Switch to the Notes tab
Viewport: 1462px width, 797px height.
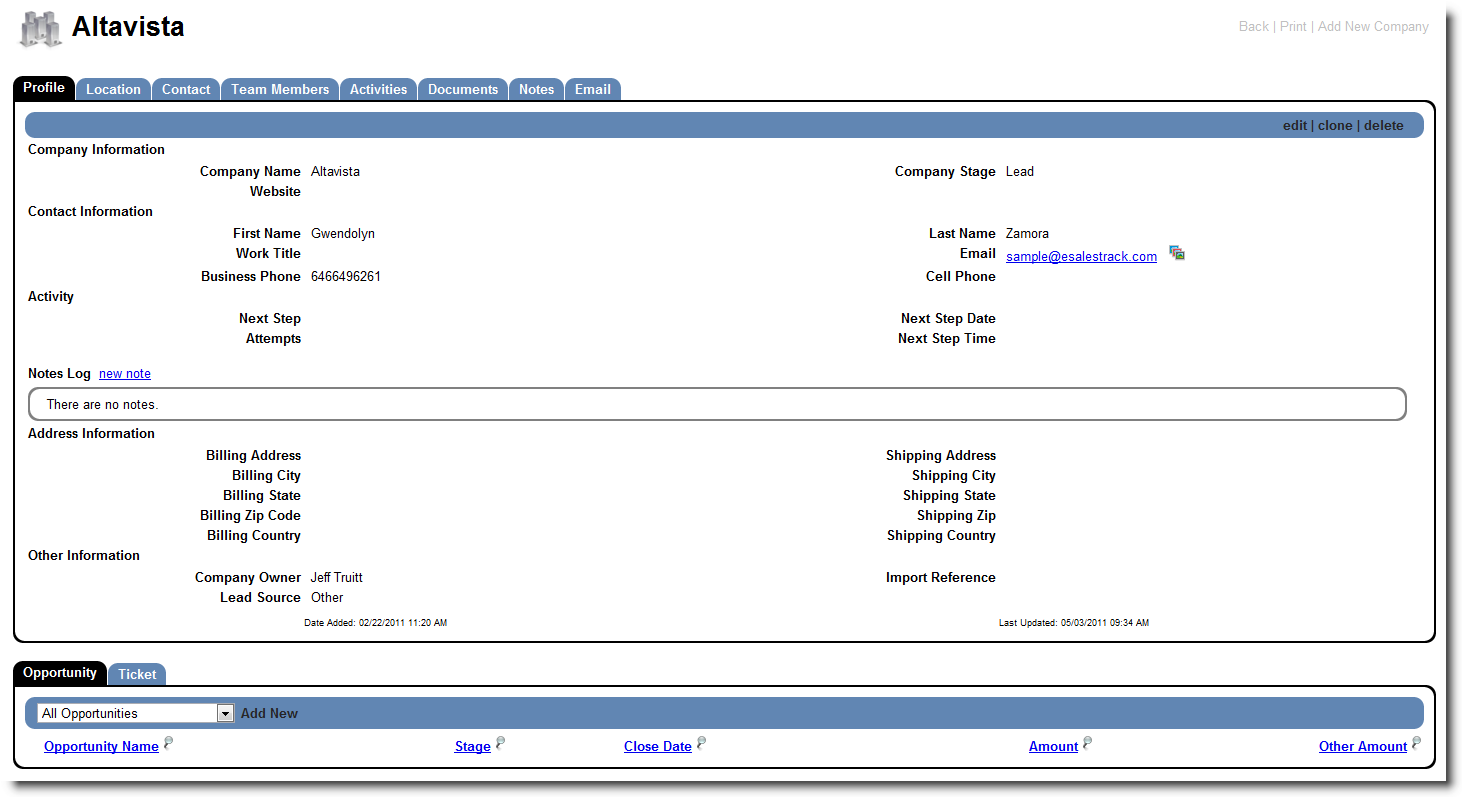click(536, 89)
